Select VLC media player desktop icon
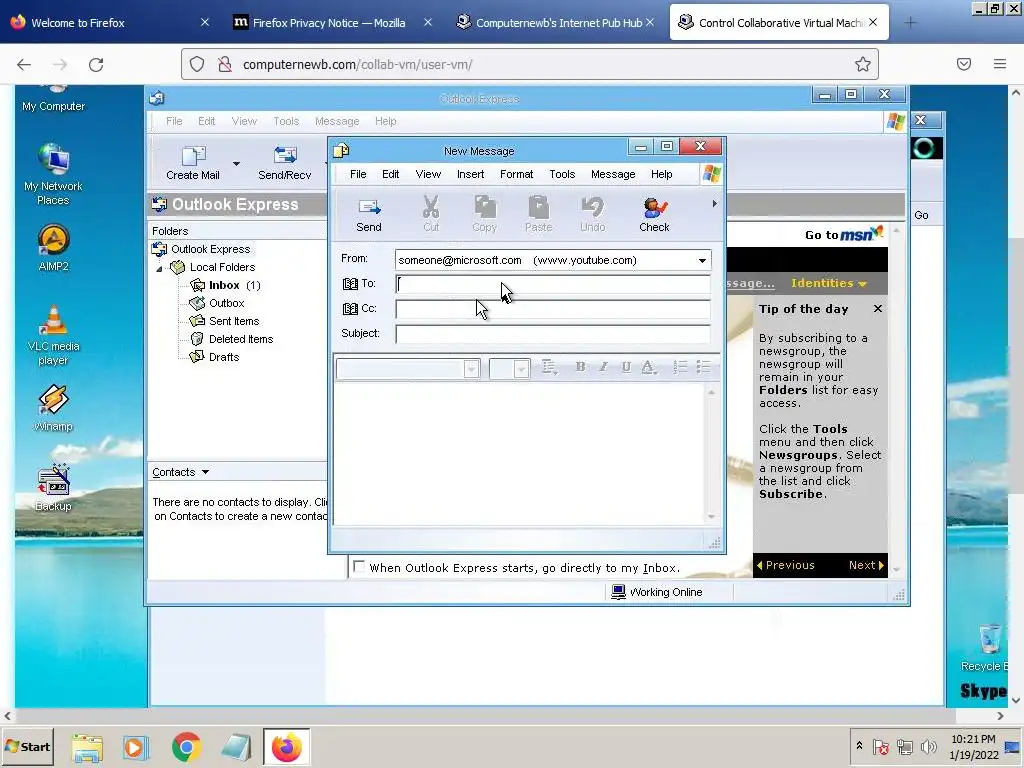Screen dimensions: 1024x768 [x=54, y=335]
